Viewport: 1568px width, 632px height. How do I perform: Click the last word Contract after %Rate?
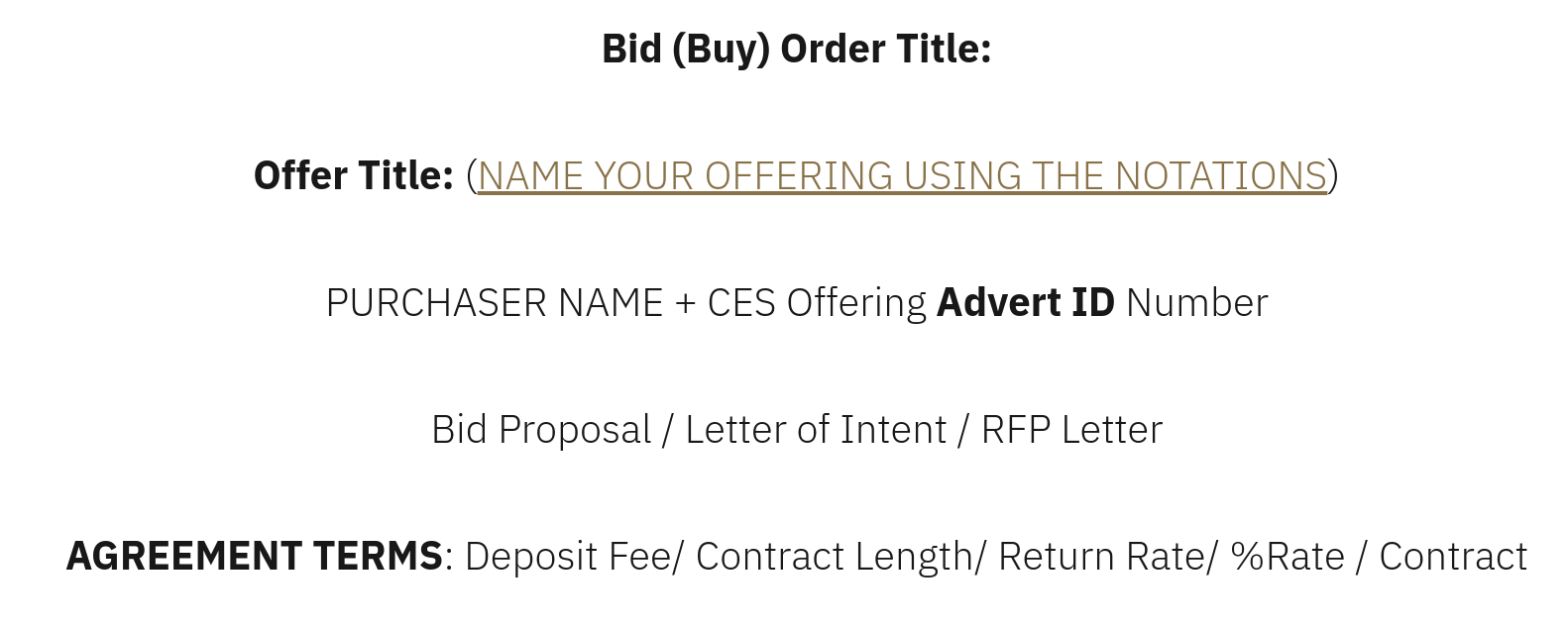coord(1452,557)
